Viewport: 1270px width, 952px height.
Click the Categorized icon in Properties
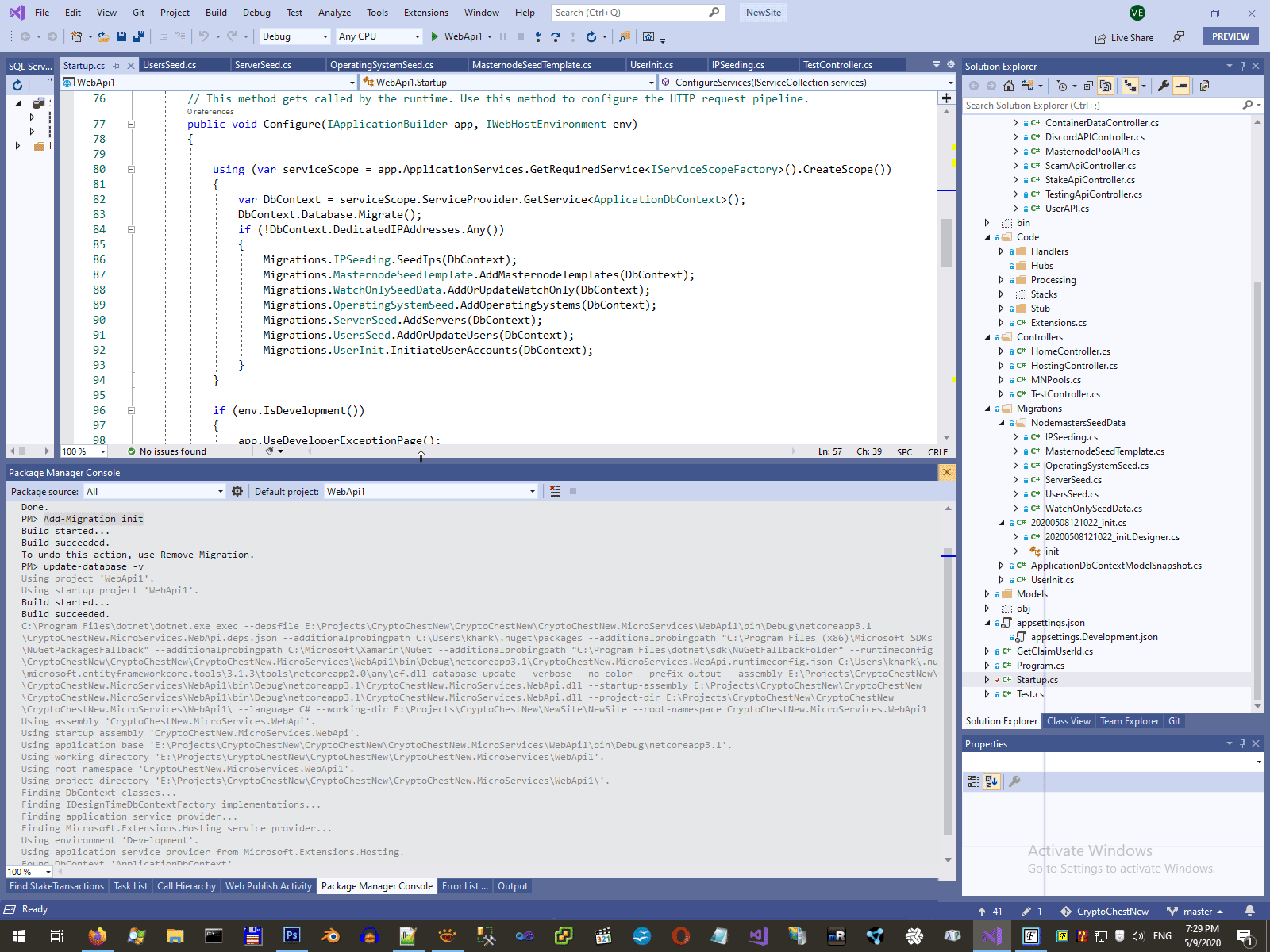[x=973, y=781]
